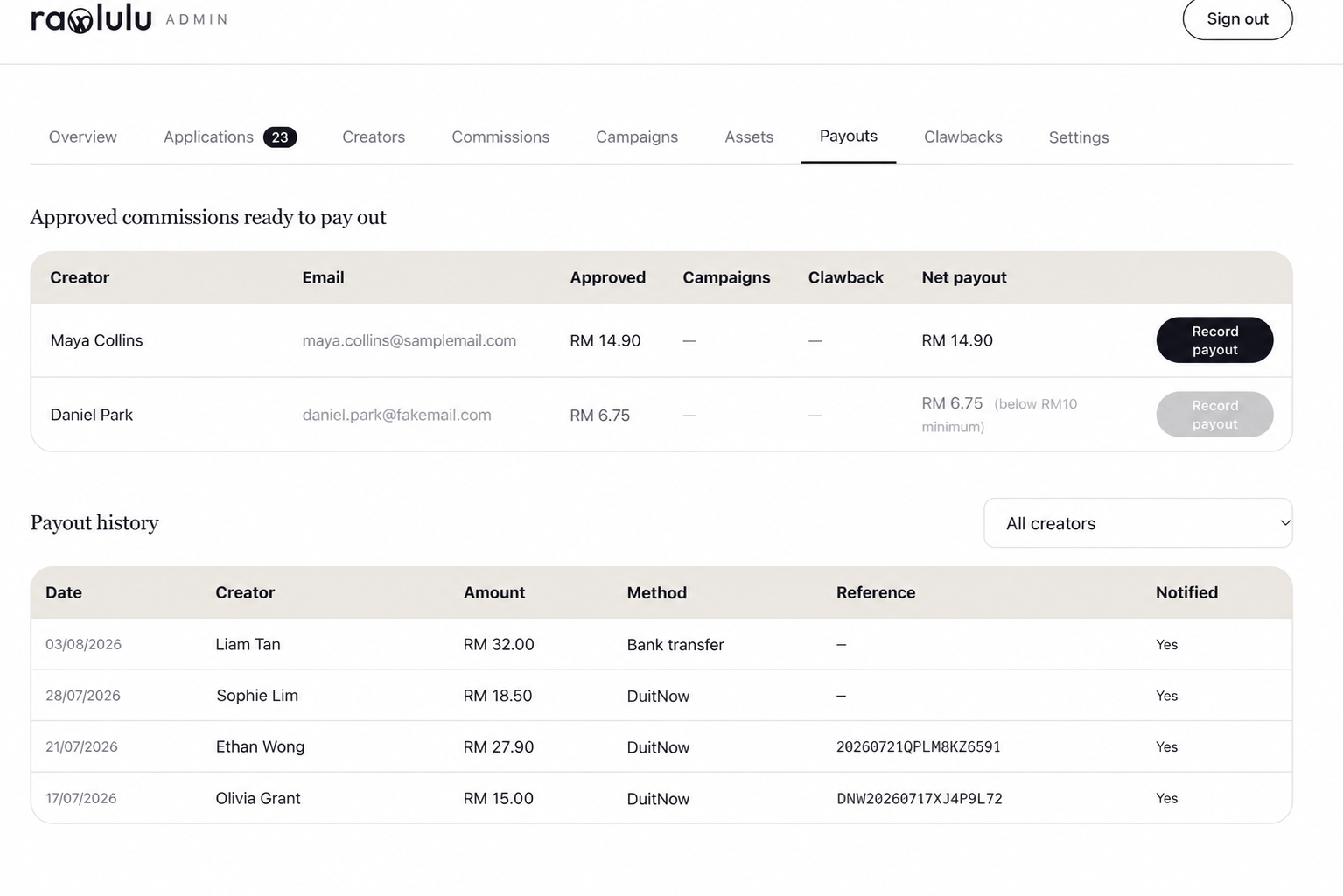Image resolution: width=1343 pixels, height=896 pixels.
Task: Click Olivia Grant in payout history
Action: [x=258, y=798]
